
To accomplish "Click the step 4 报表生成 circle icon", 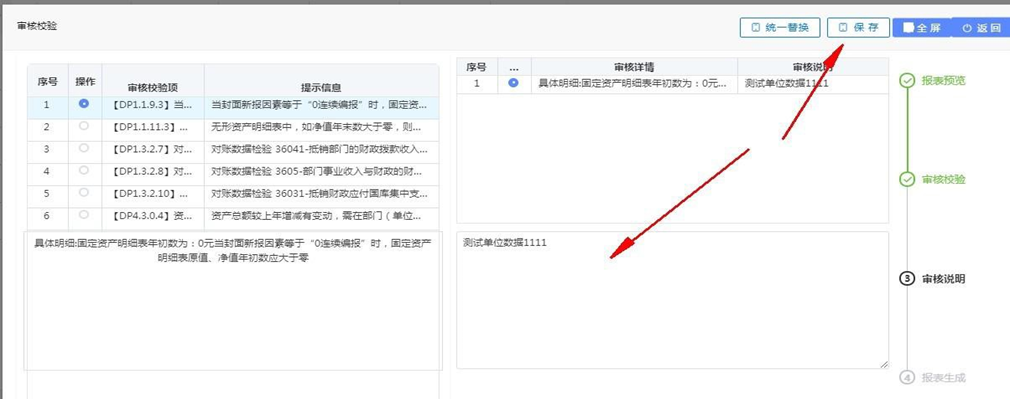I will (907, 378).
